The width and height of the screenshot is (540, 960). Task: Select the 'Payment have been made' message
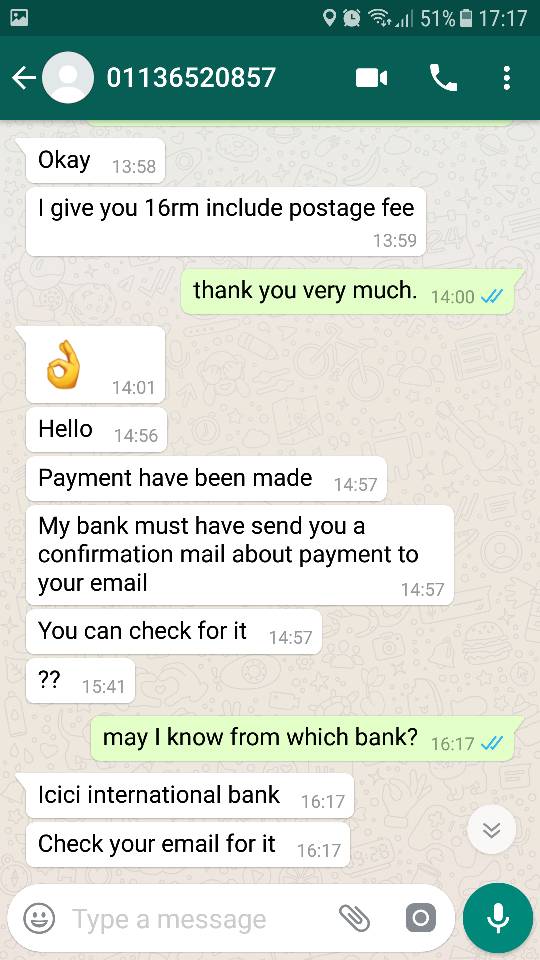pos(206,479)
